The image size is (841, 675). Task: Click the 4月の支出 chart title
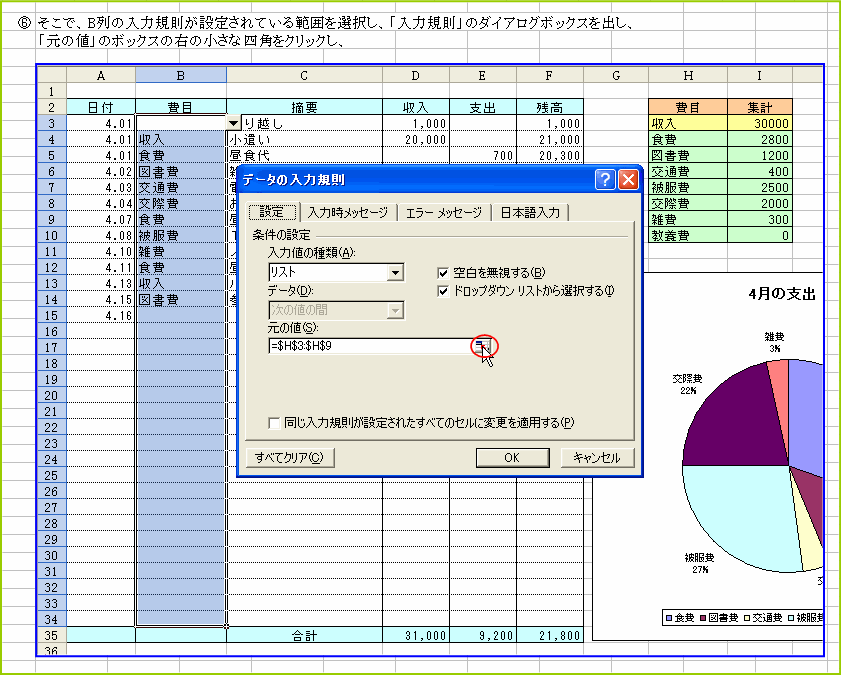781,294
